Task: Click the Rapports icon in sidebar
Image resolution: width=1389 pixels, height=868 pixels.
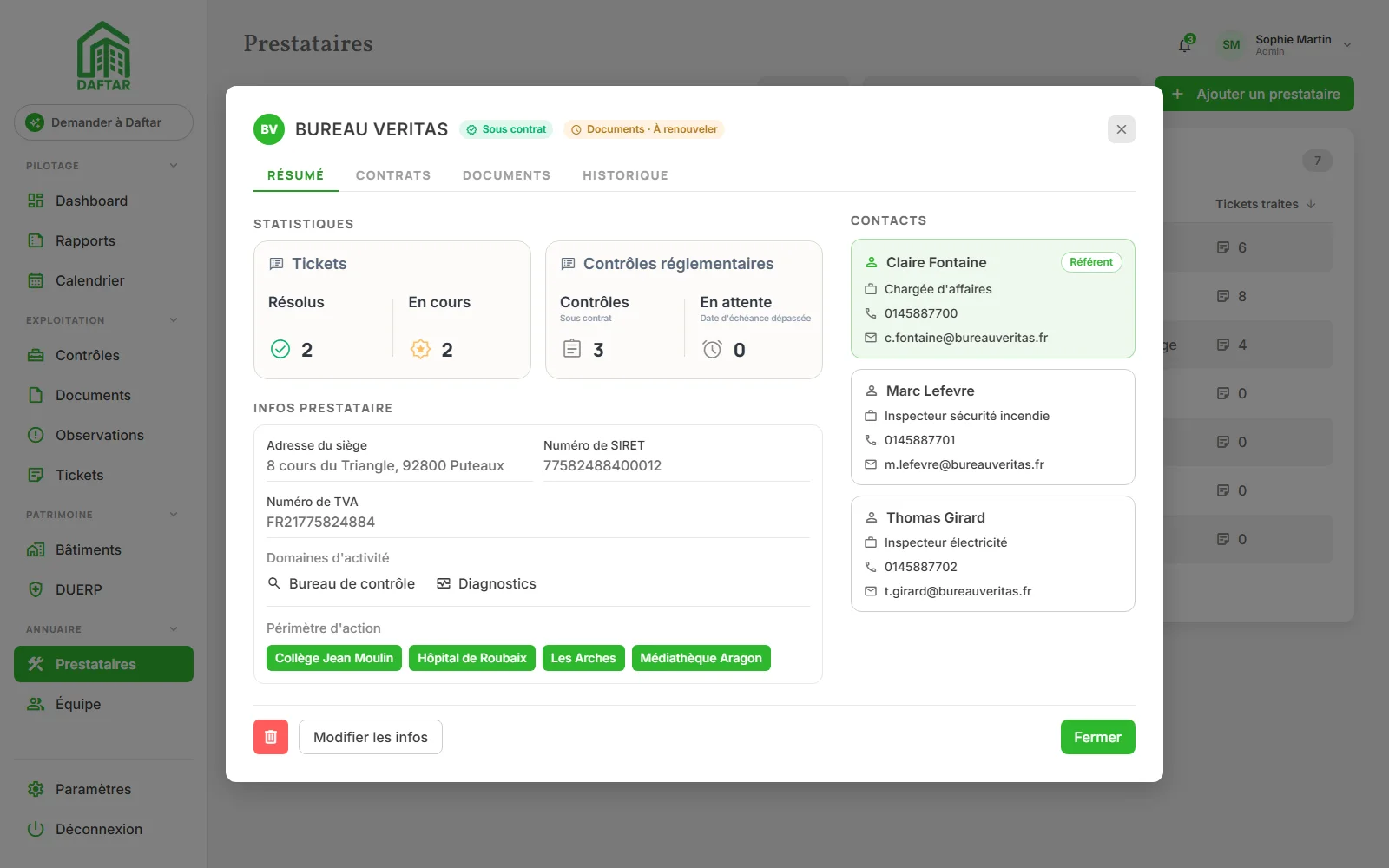Action: [x=36, y=240]
